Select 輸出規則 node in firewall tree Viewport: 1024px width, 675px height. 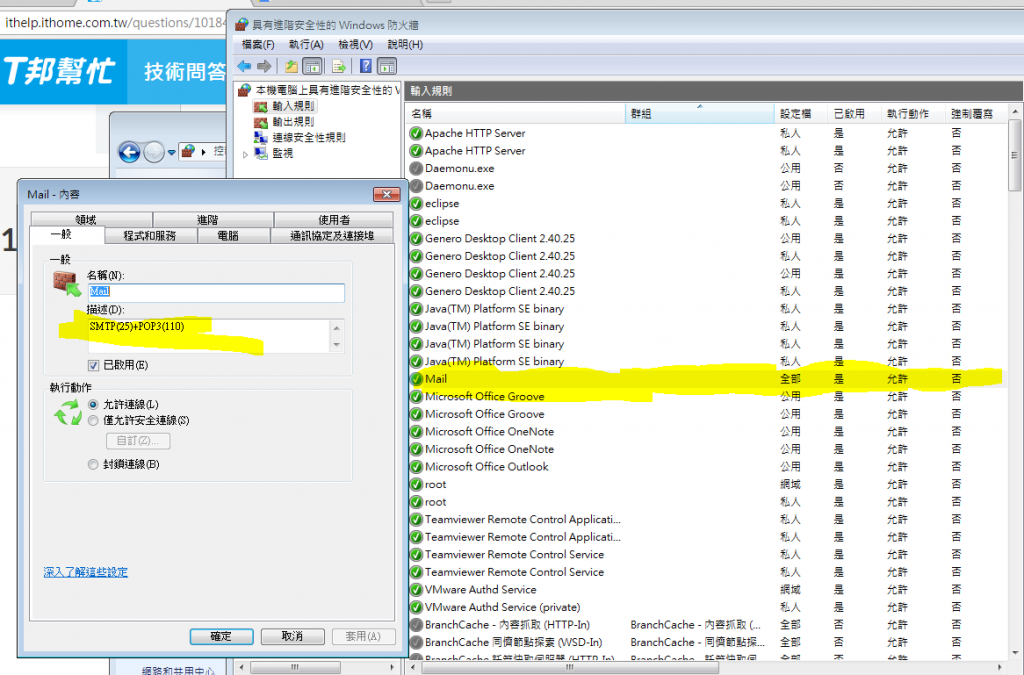click(x=293, y=121)
